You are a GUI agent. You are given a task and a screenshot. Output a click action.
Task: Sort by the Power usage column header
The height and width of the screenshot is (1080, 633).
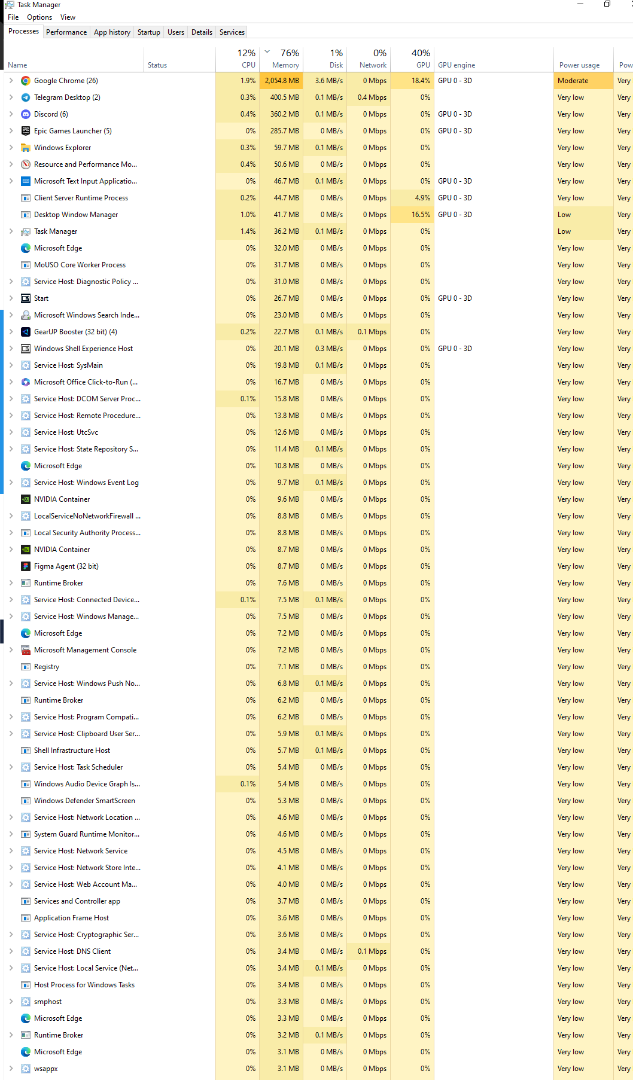[x=583, y=59]
